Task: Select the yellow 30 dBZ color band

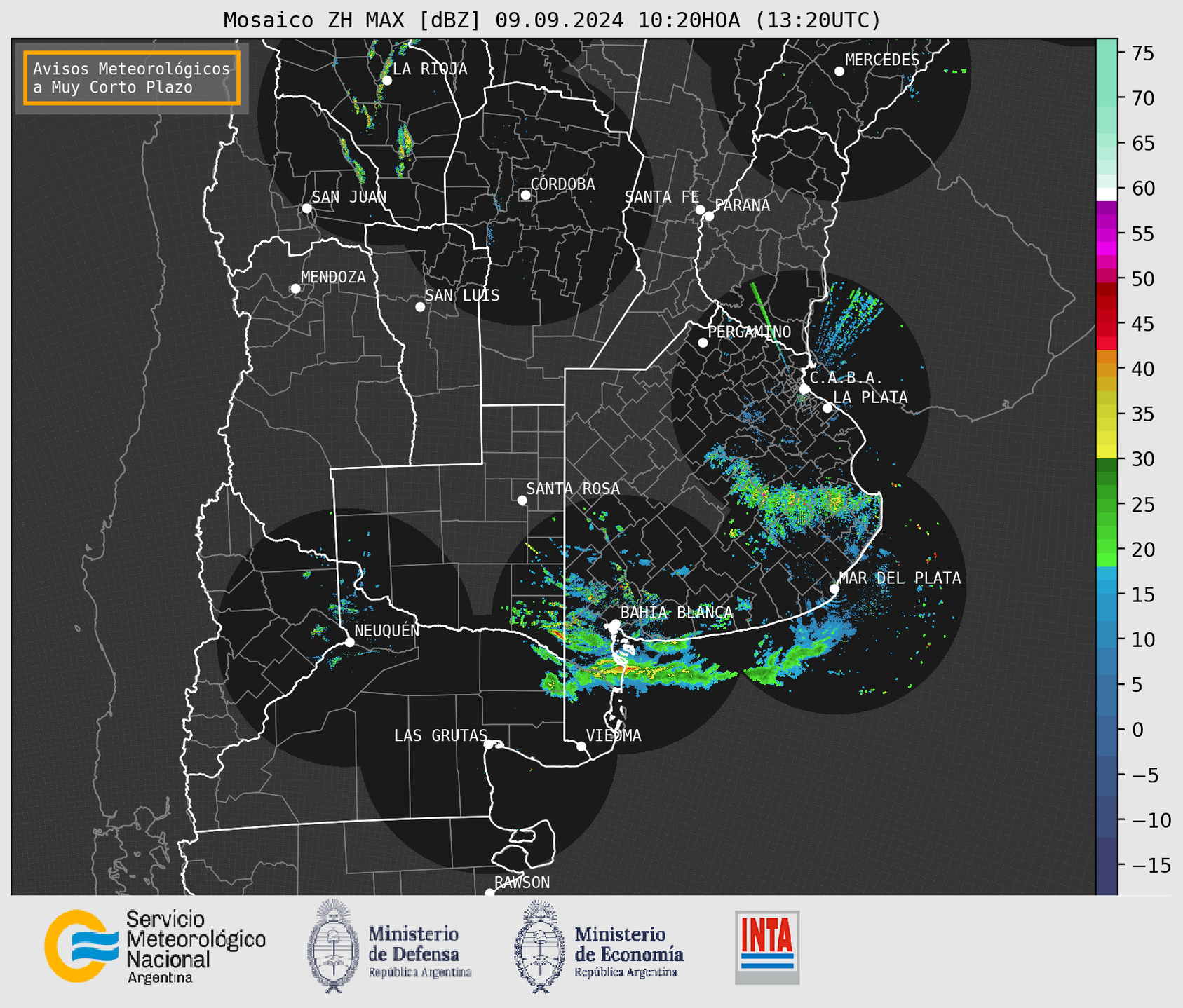Action: click(x=1107, y=452)
